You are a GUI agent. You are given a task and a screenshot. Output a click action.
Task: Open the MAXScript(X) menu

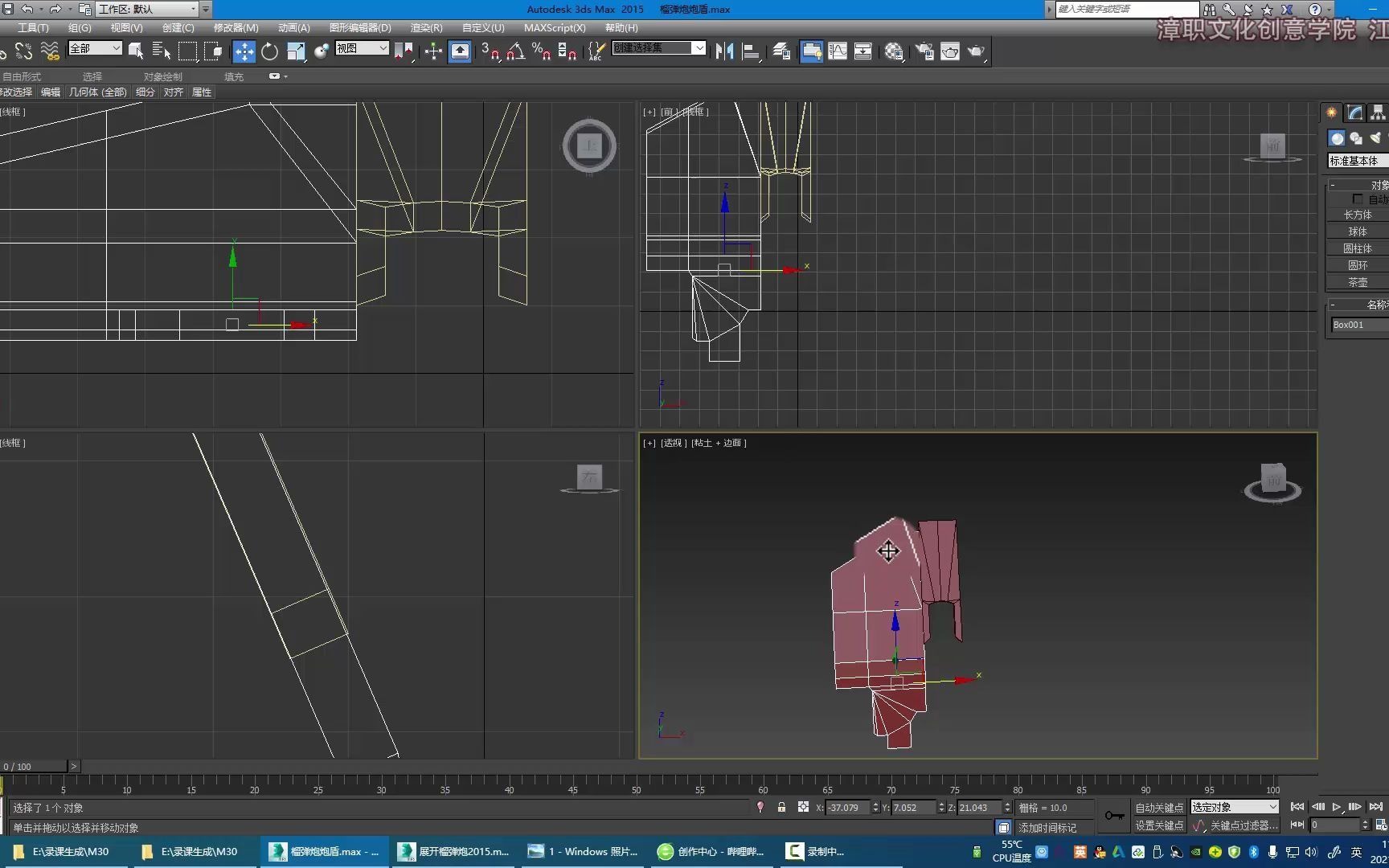coord(555,27)
